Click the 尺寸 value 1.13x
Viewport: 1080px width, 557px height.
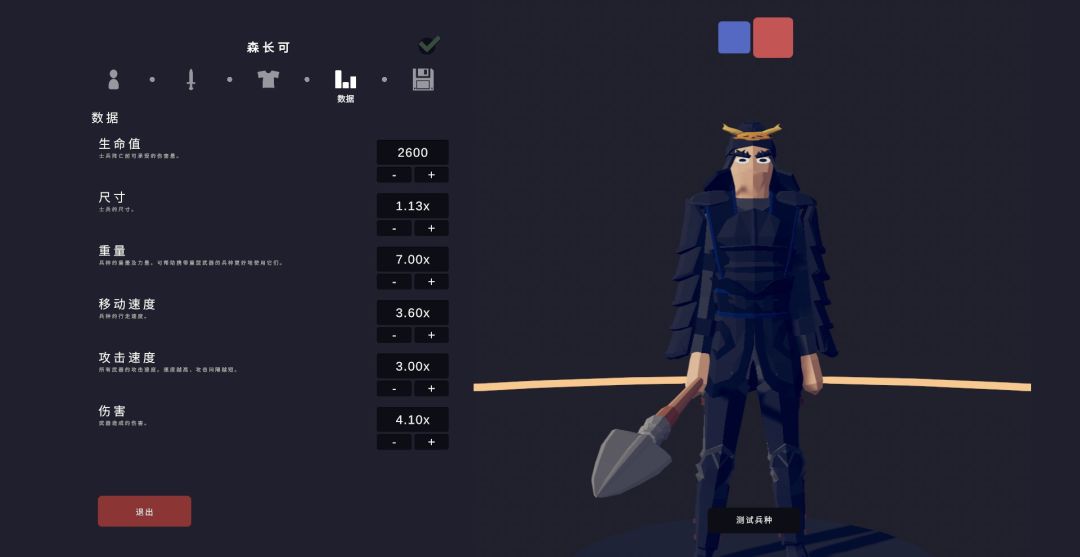pos(413,206)
